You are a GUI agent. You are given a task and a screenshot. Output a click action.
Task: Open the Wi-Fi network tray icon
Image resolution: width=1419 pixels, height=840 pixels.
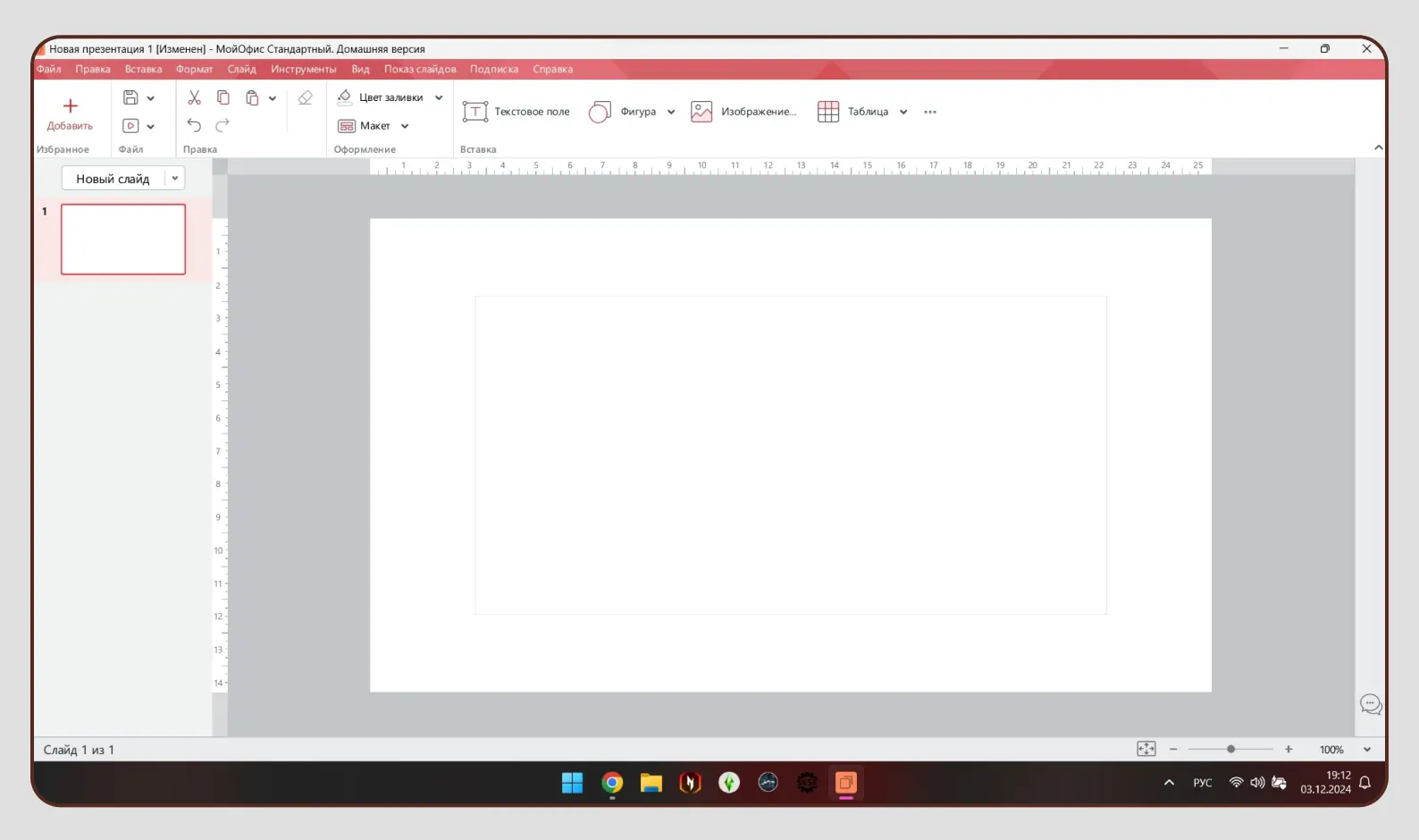point(1236,783)
